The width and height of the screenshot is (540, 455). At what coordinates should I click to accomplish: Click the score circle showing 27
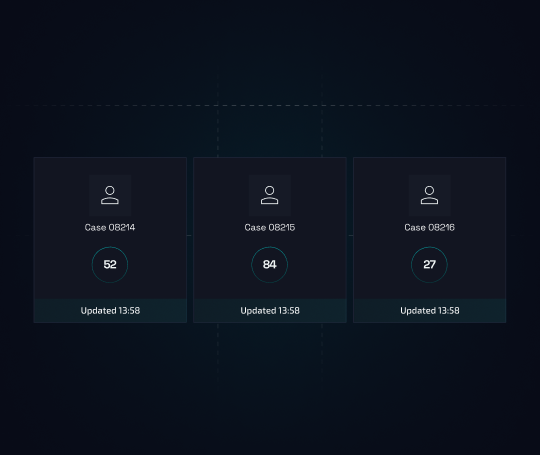click(429, 265)
